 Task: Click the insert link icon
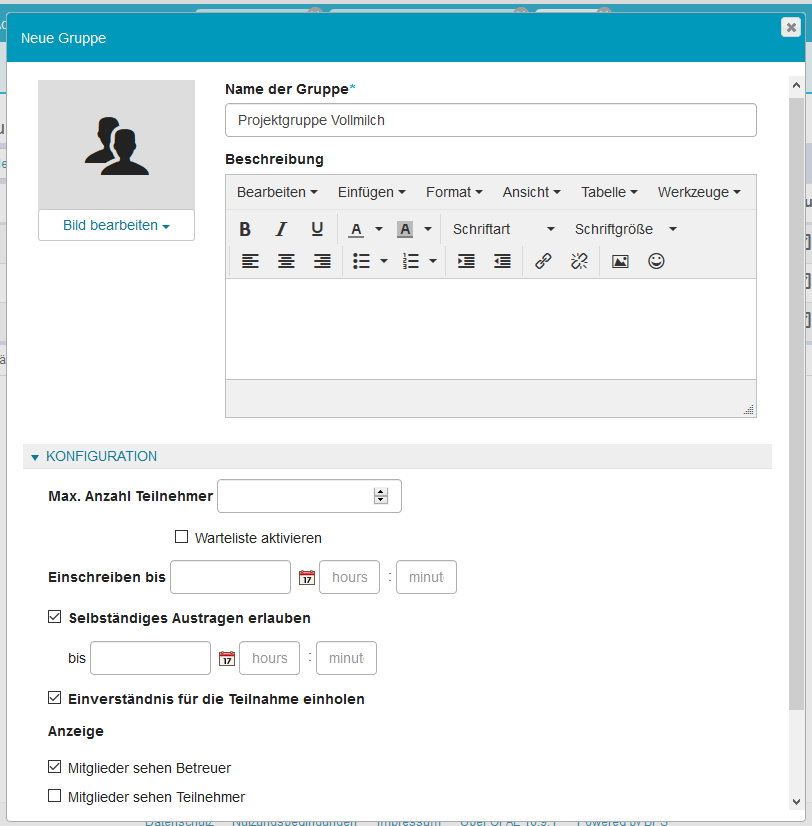[x=543, y=261]
